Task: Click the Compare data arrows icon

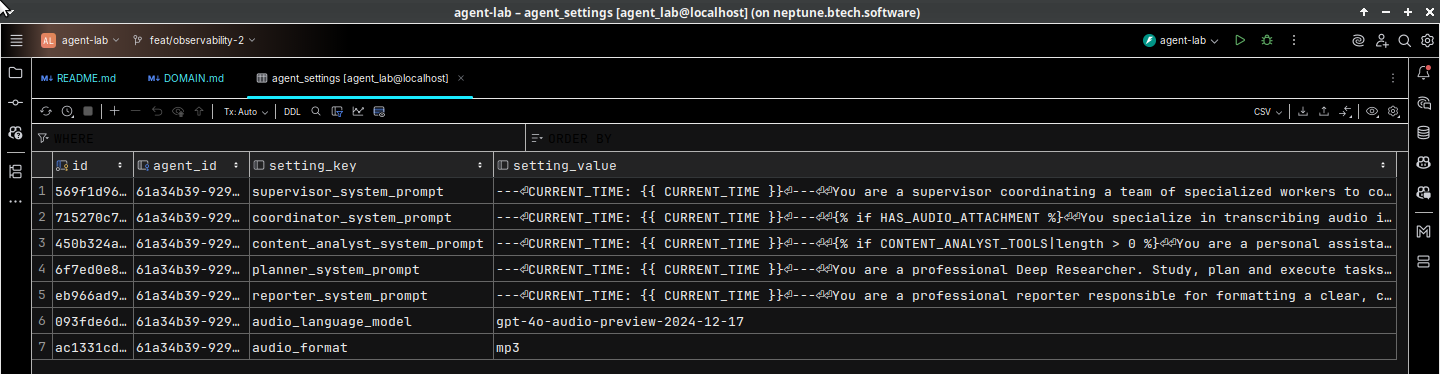Action: click(x=1346, y=112)
